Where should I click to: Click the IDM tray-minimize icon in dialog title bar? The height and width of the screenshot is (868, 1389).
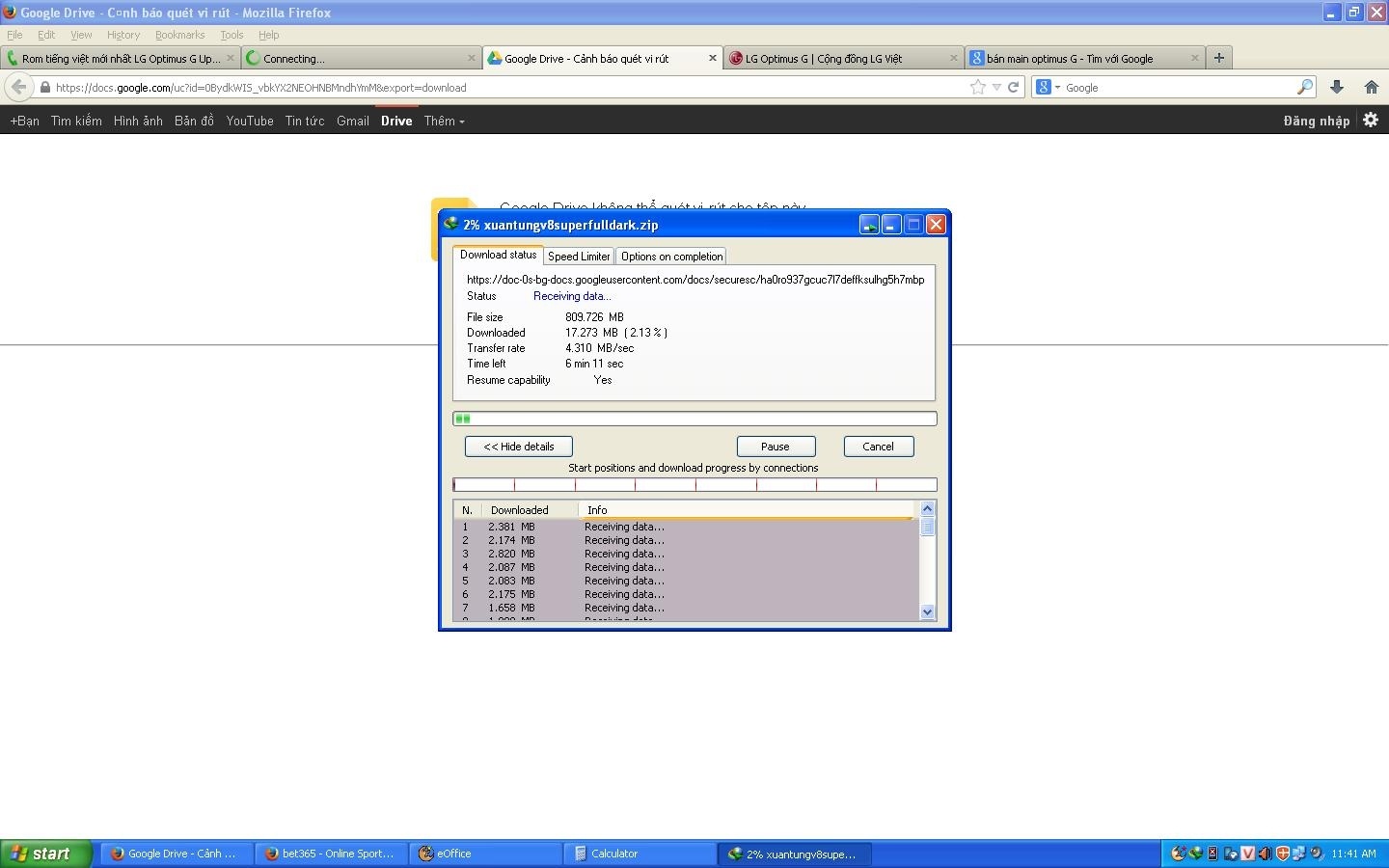(x=869, y=225)
